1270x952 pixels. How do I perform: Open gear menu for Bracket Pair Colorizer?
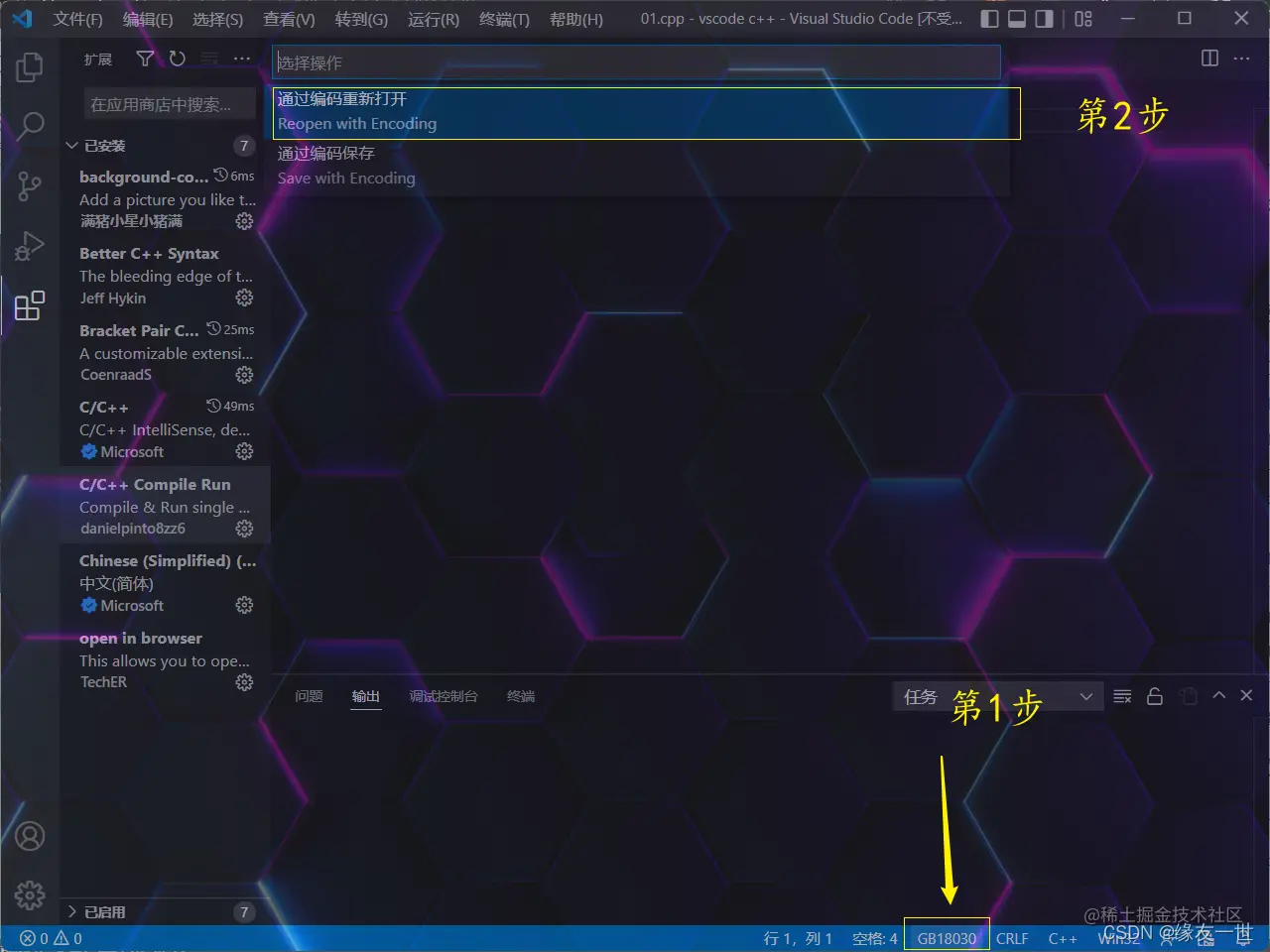coord(244,375)
